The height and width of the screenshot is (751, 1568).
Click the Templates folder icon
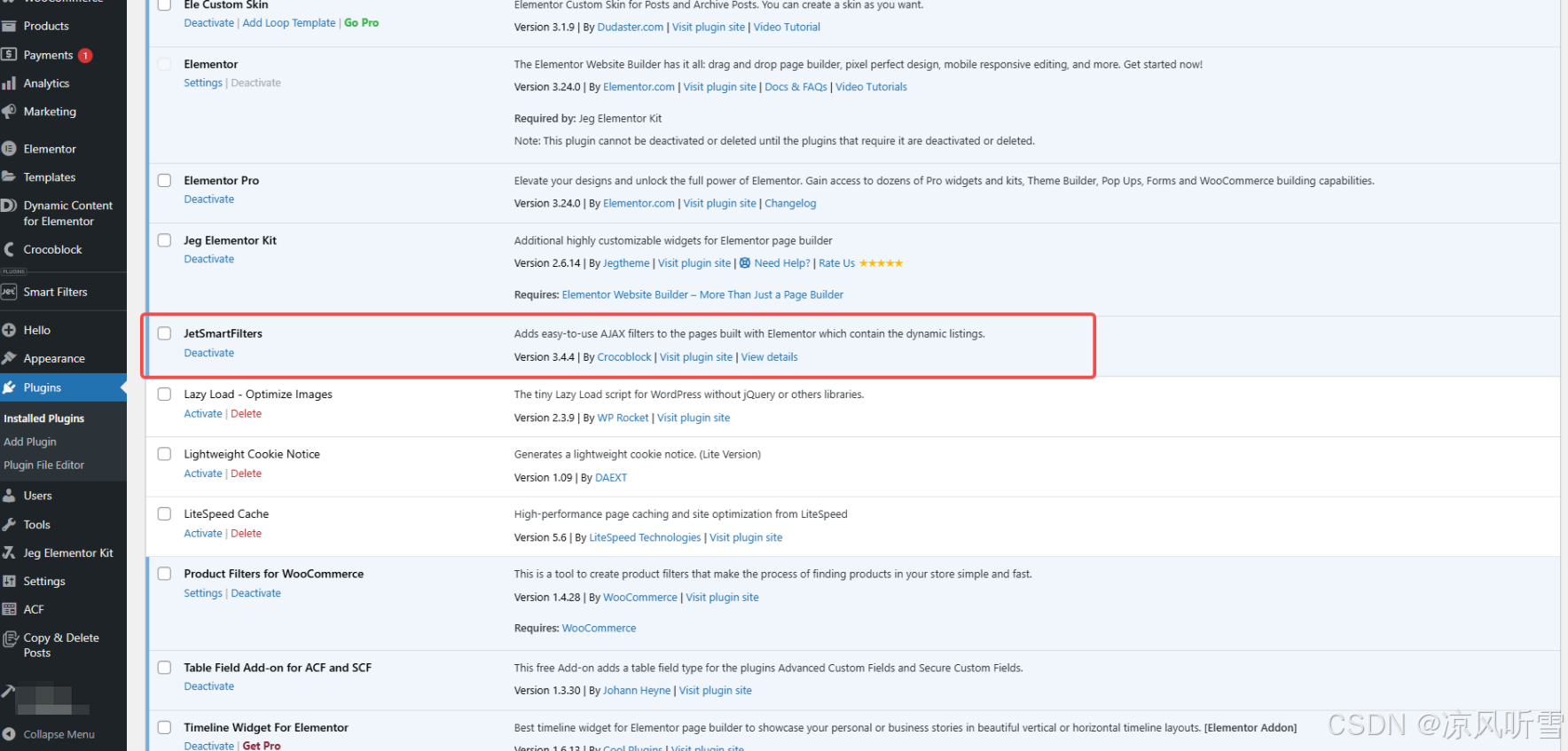point(9,177)
